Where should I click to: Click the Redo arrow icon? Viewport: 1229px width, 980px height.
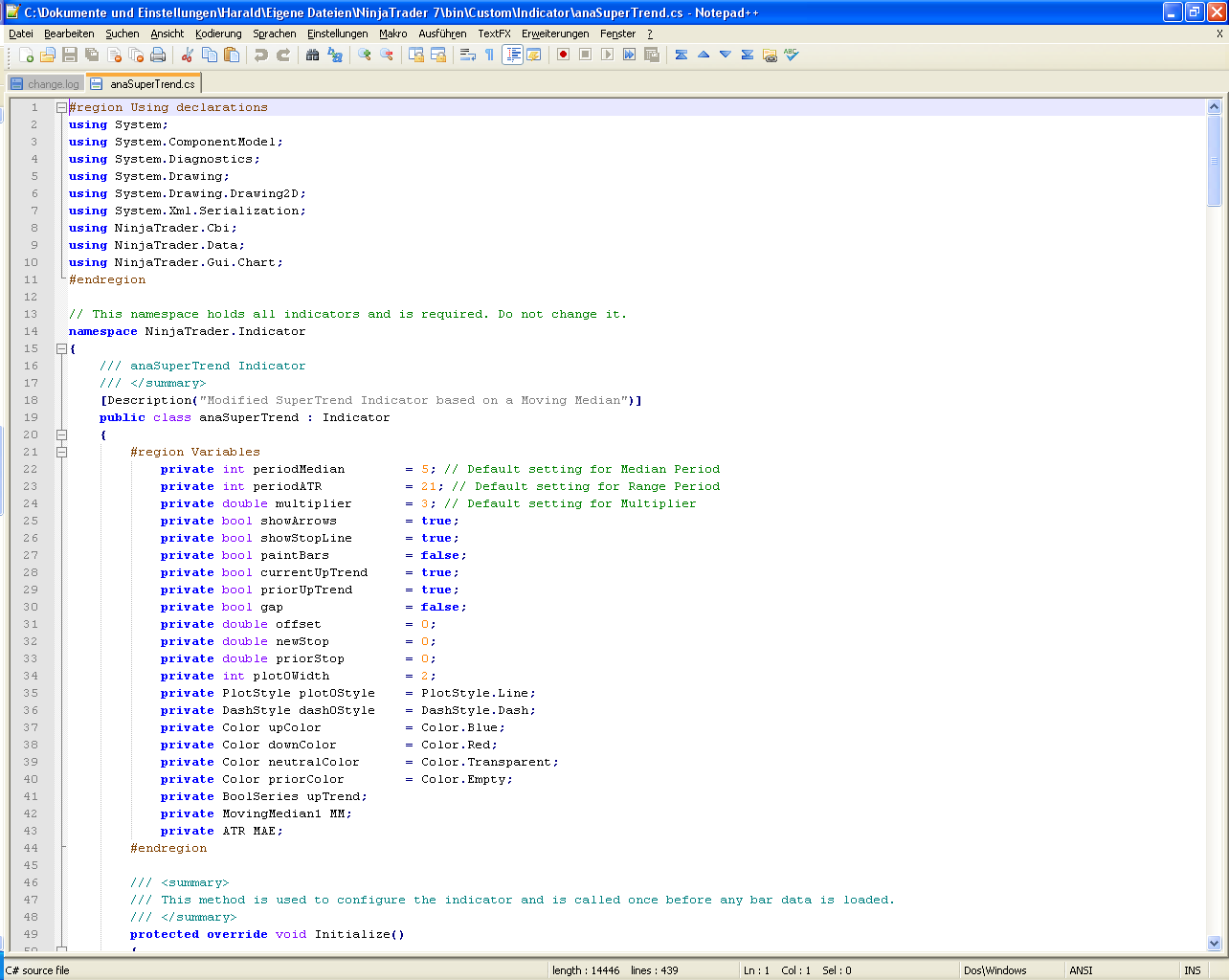pyautogui.click(x=283, y=55)
